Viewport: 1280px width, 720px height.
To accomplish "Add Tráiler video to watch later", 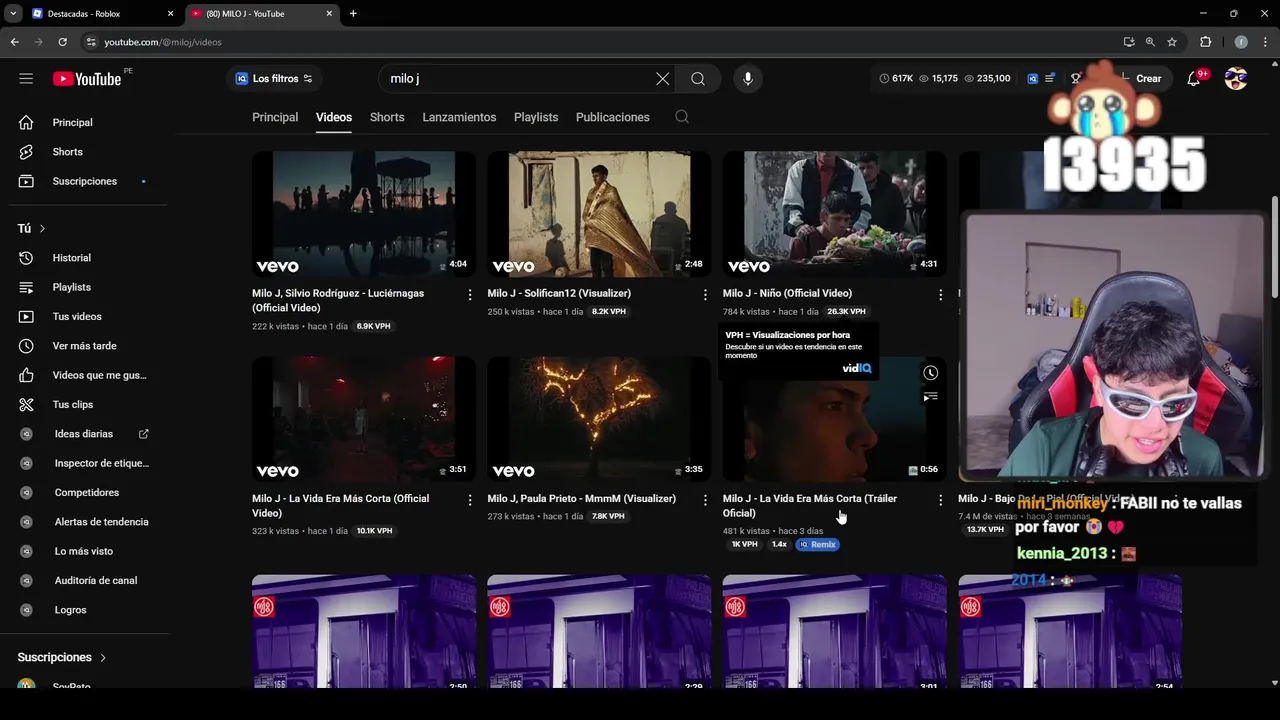I will [x=930, y=373].
